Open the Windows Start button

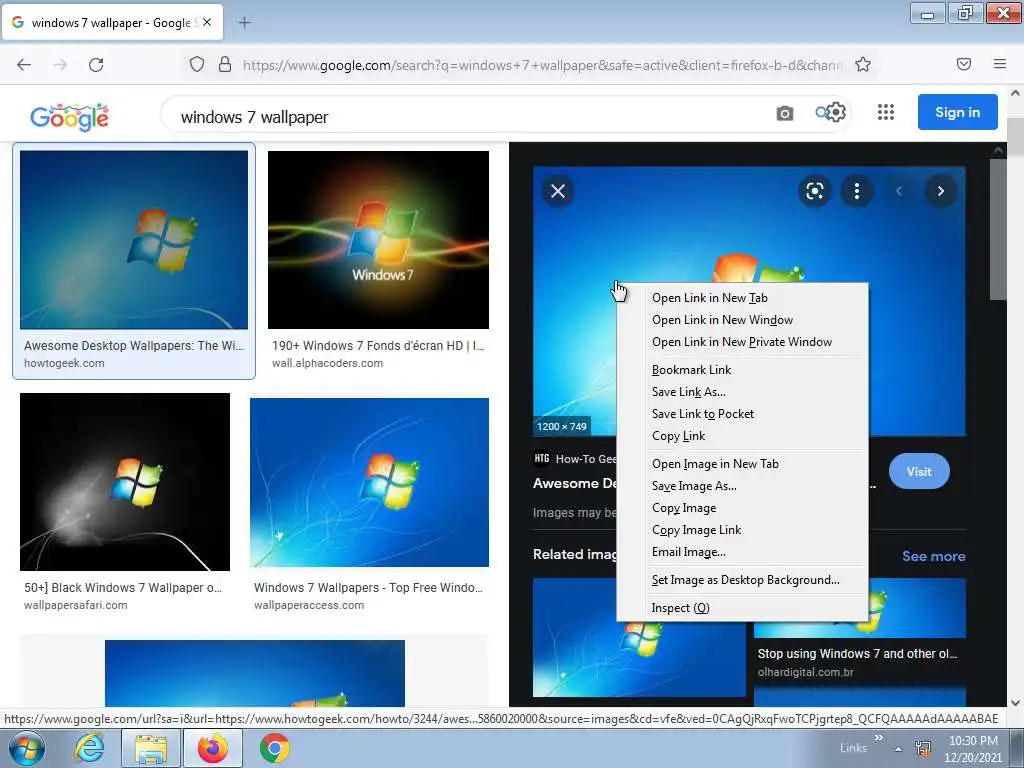(26, 748)
